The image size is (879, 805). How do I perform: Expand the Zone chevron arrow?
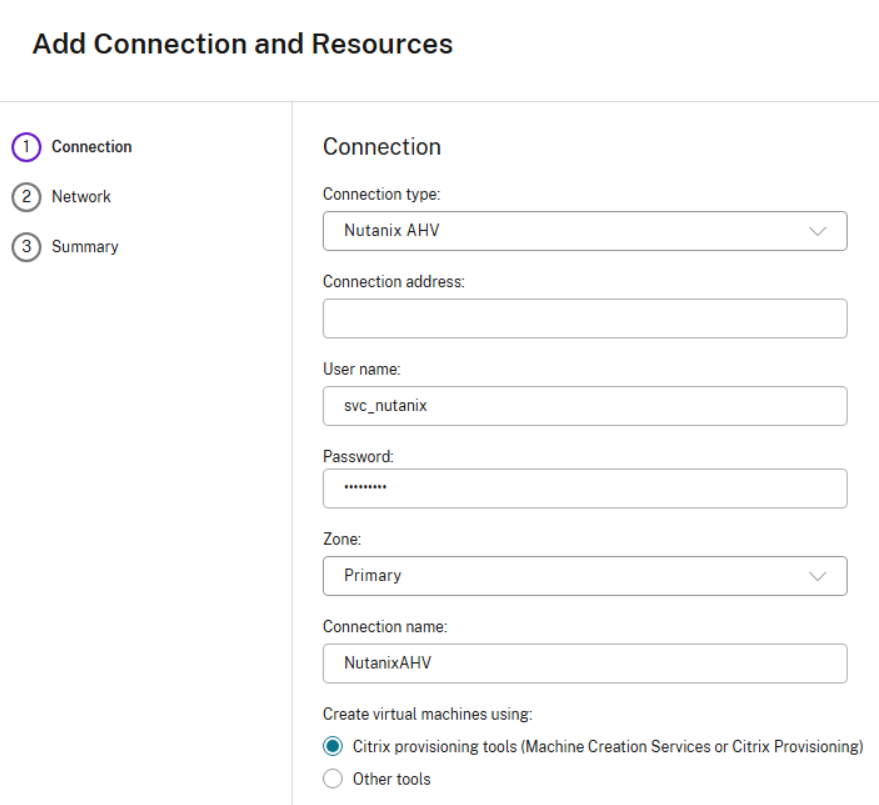point(817,576)
